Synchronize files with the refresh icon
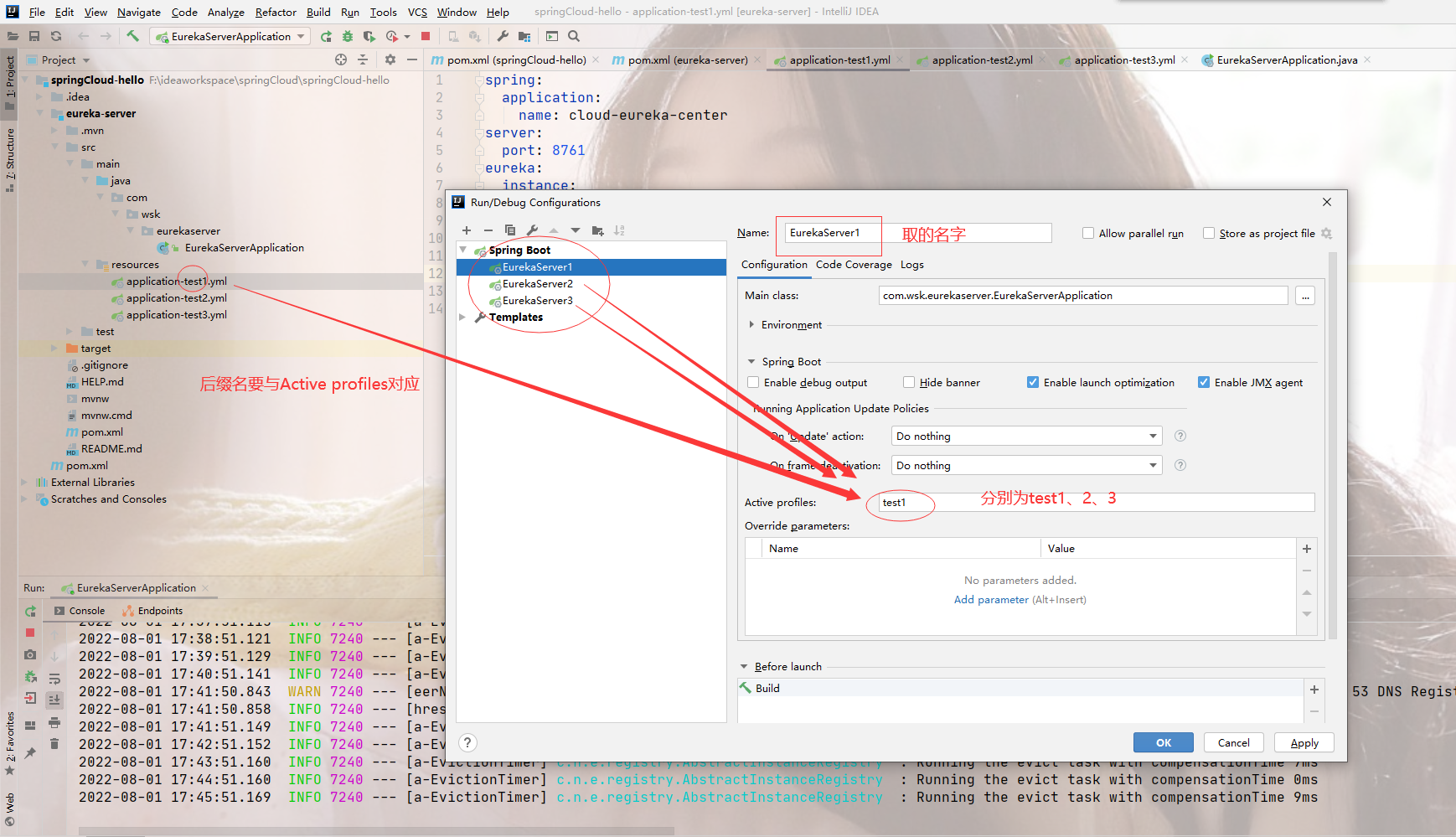This screenshot has height=837, width=1456. tap(56, 36)
